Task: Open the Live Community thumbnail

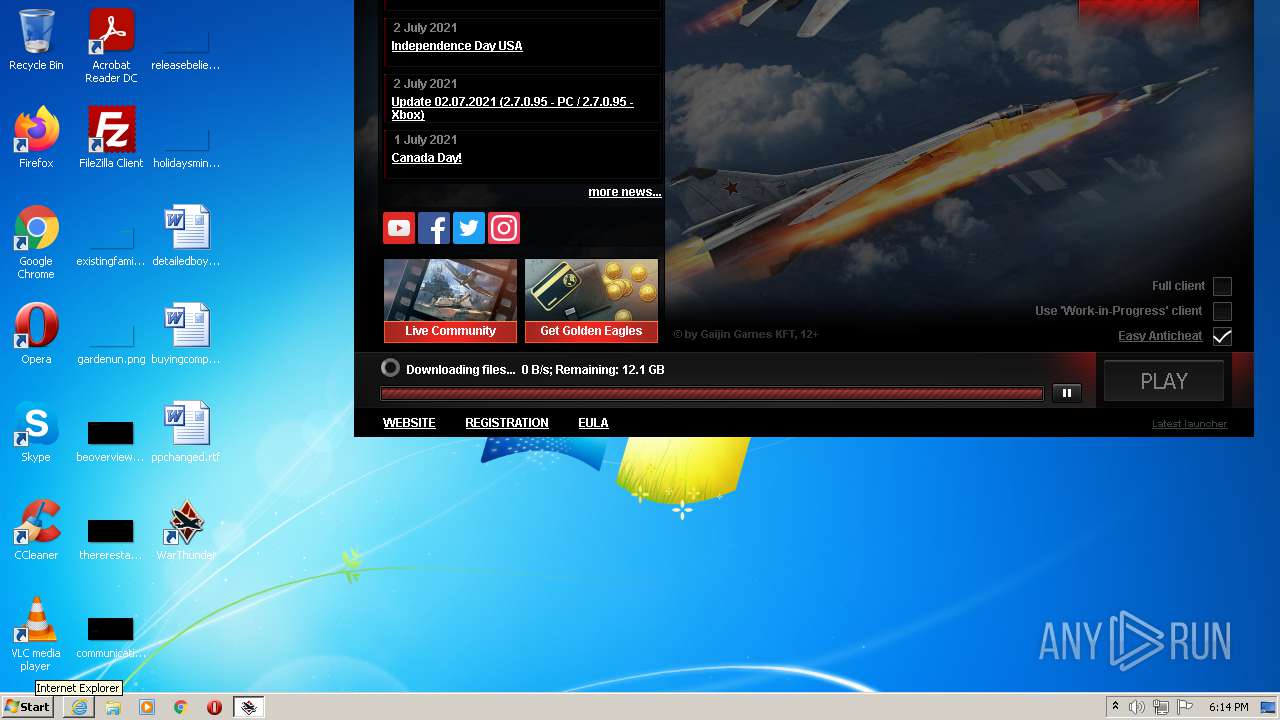Action: (450, 301)
